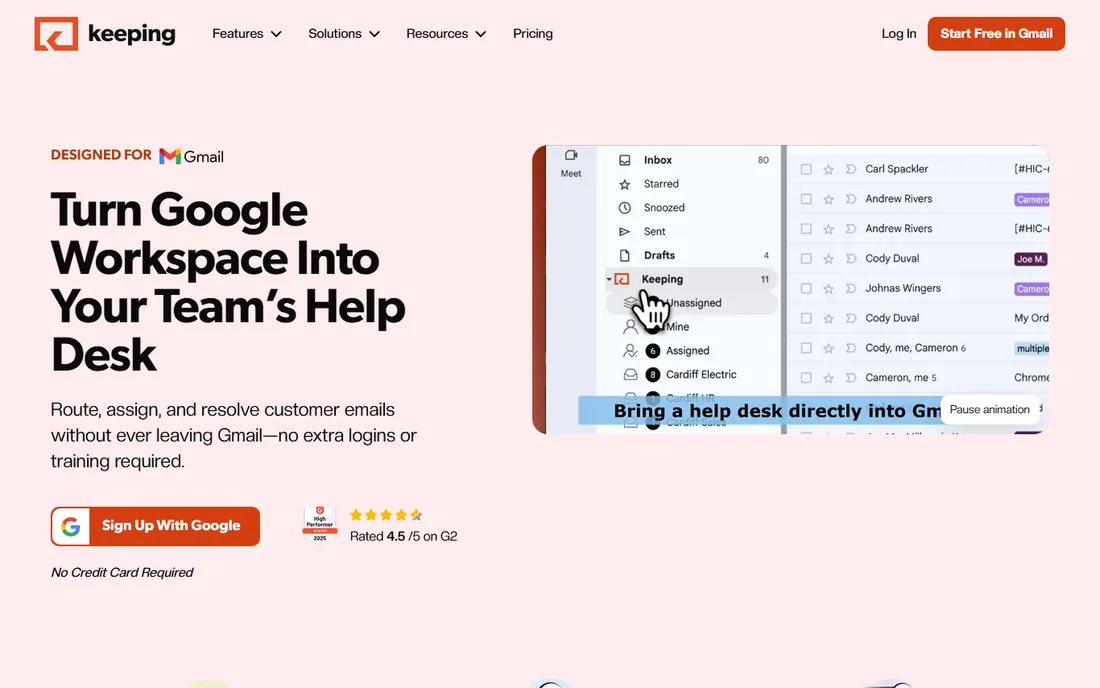Pause the animation in the demo
The width and height of the screenshot is (1100, 688).
989,410
